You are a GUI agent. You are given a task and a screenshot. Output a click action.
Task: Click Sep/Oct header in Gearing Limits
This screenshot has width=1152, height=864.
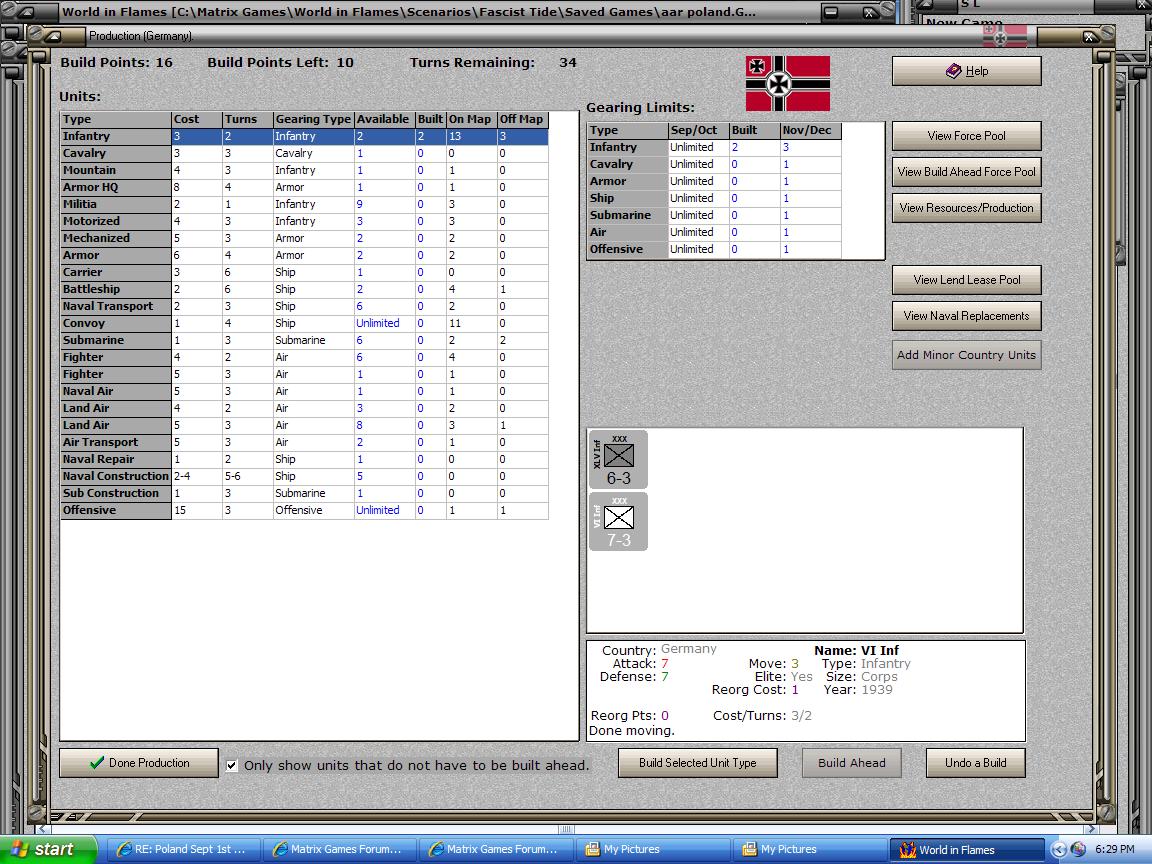(698, 130)
